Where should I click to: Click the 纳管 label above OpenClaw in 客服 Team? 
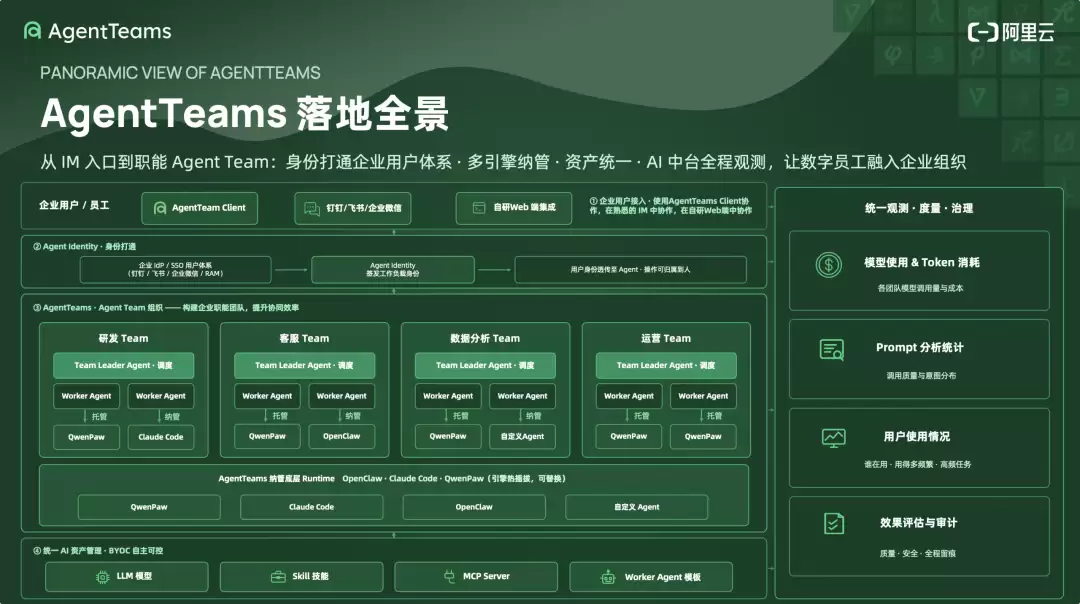click(x=353, y=416)
